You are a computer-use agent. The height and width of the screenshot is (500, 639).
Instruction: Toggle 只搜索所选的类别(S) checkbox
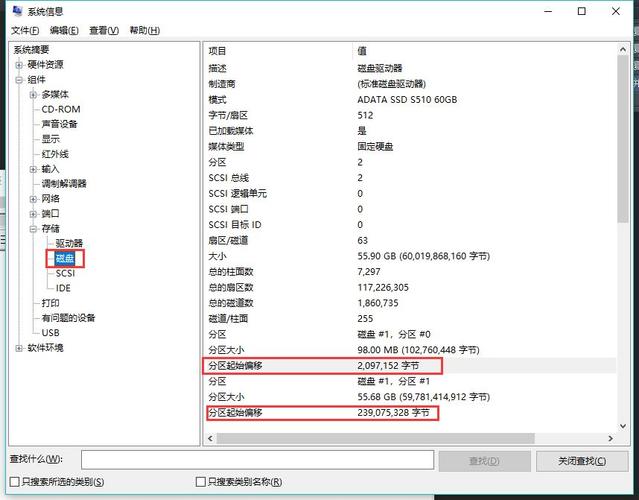coord(15,482)
